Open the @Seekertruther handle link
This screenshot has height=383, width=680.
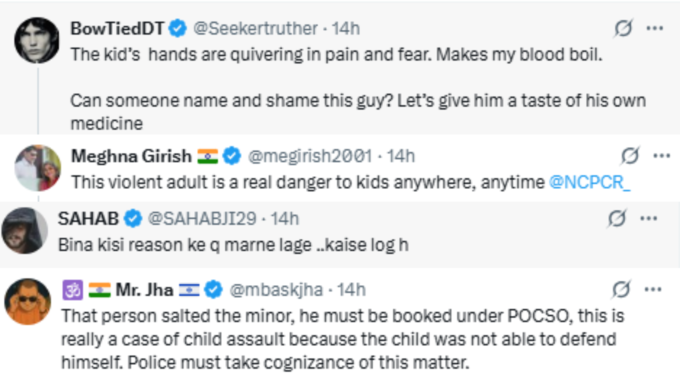(255, 29)
